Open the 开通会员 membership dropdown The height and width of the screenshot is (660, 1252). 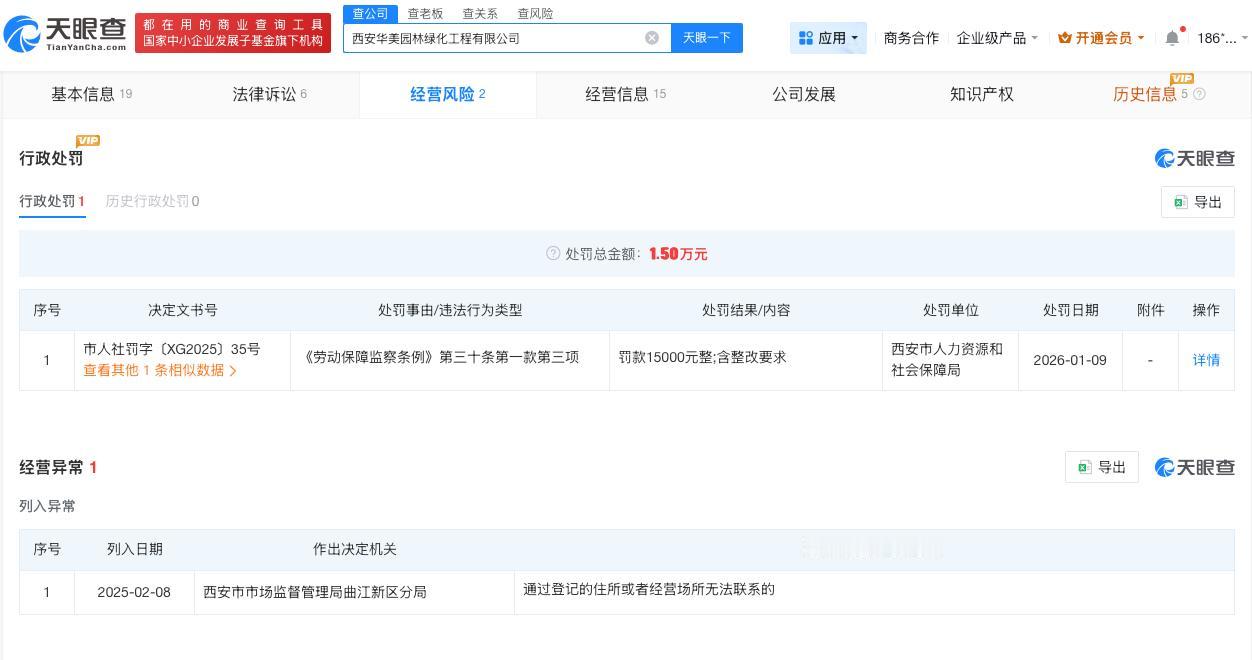click(x=1101, y=38)
